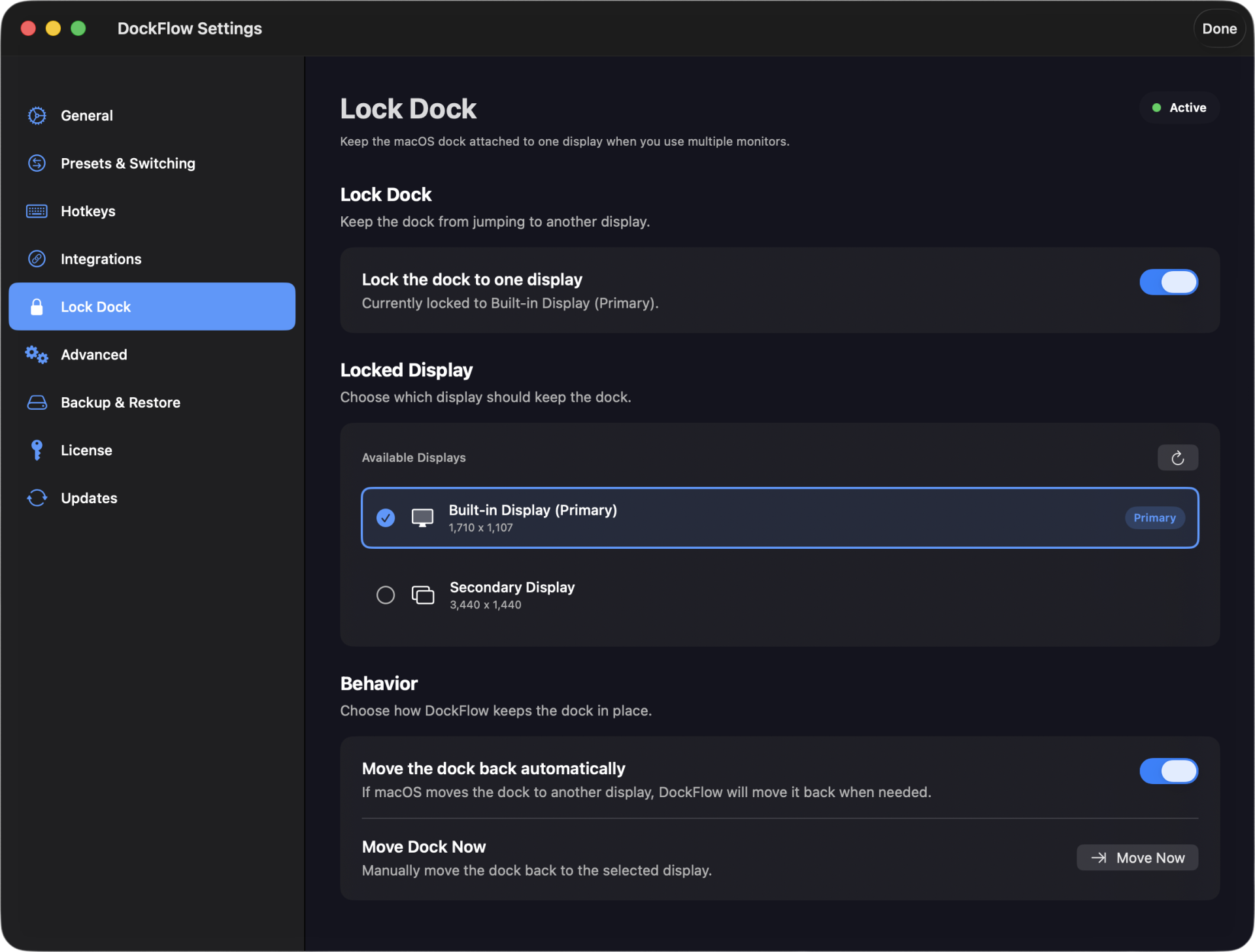
Task: Select the Secondary Display radio button
Action: (386, 595)
